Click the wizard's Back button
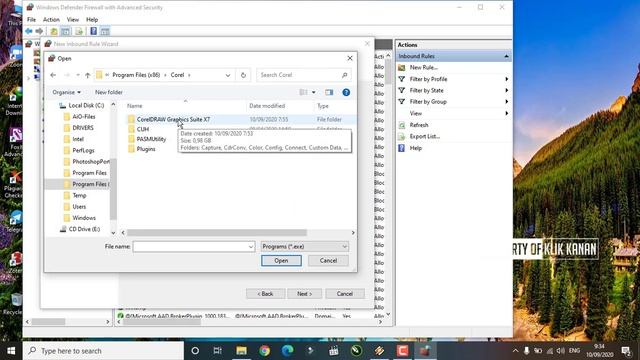 265,294
